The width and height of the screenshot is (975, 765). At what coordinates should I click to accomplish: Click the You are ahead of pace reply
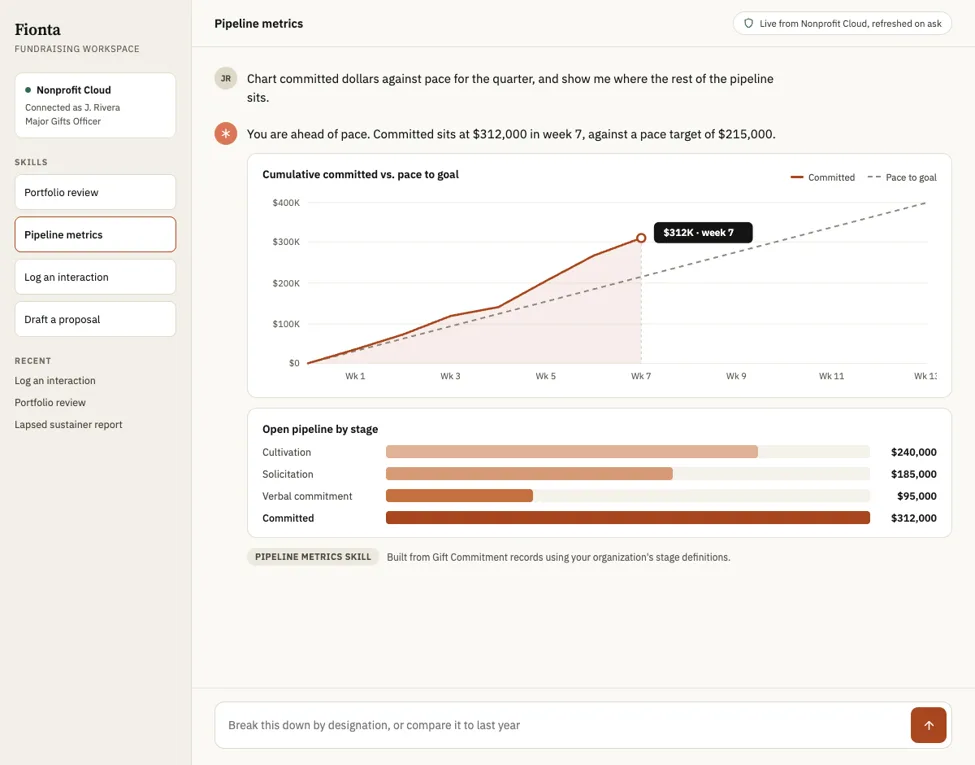pyautogui.click(x=511, y=134)
